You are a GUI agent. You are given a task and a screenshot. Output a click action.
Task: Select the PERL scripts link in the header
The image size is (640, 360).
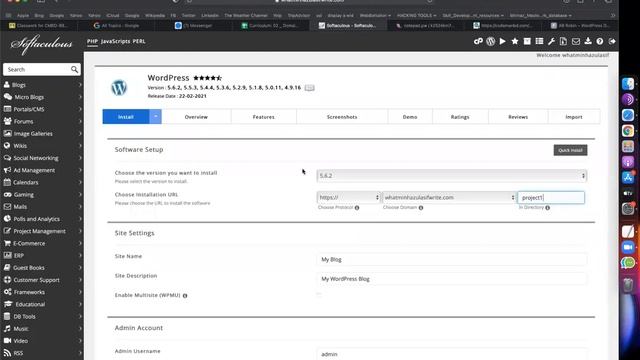click(139, 41)
